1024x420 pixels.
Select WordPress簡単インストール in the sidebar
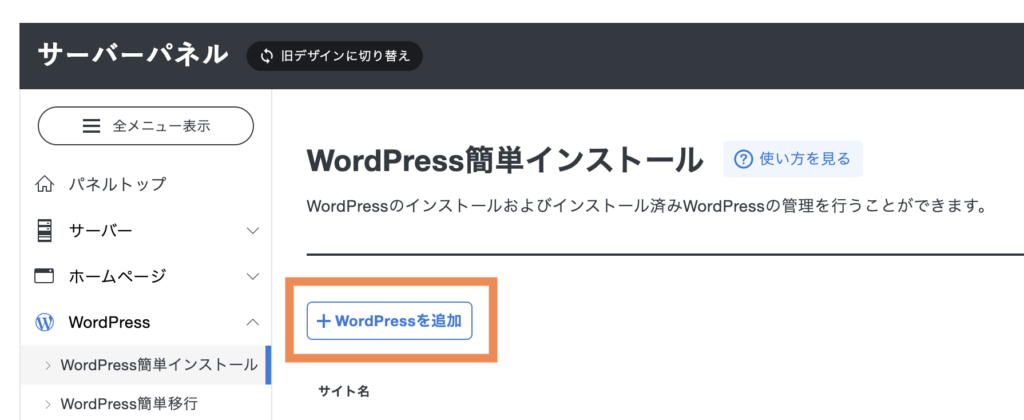point(158,365)
